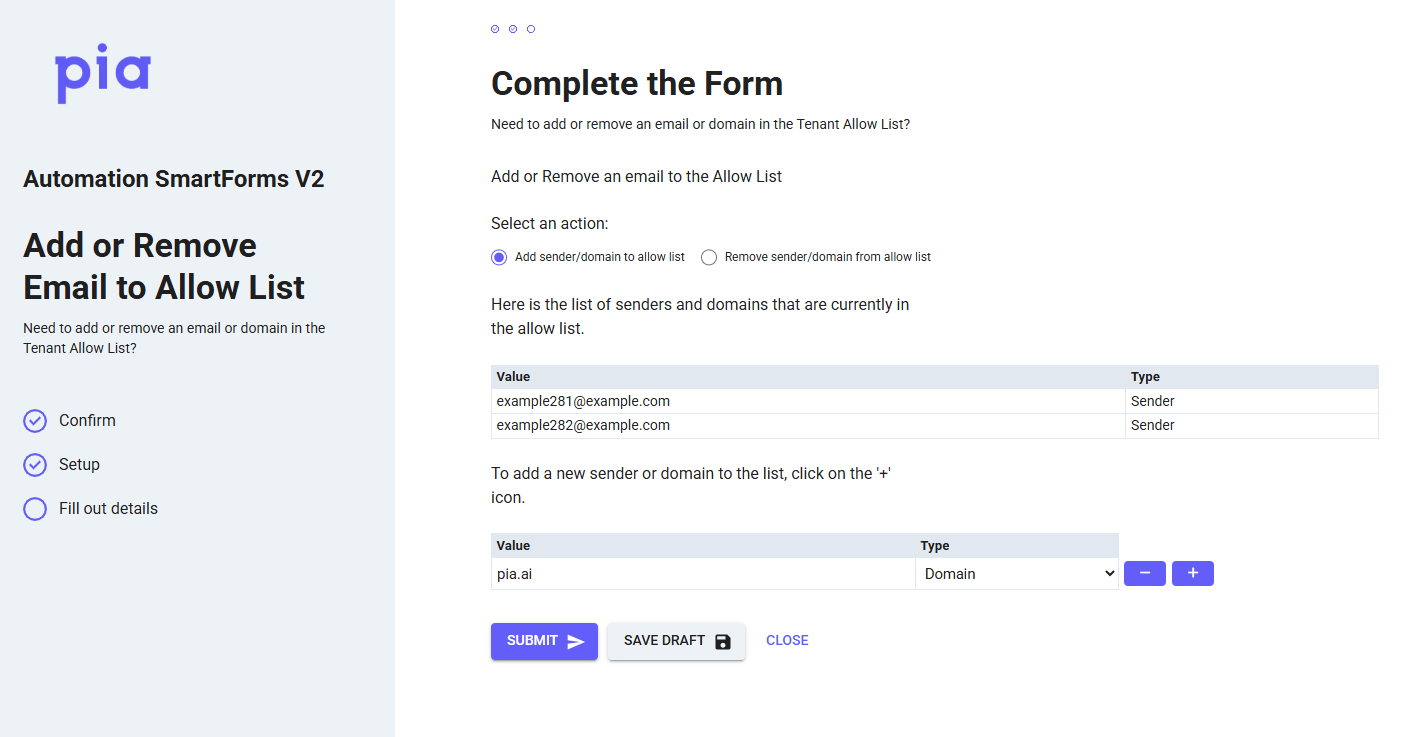Click the Value field containing pia.ai
The width and height of the screenshot is (1426, 737).
tap(703, 574)
